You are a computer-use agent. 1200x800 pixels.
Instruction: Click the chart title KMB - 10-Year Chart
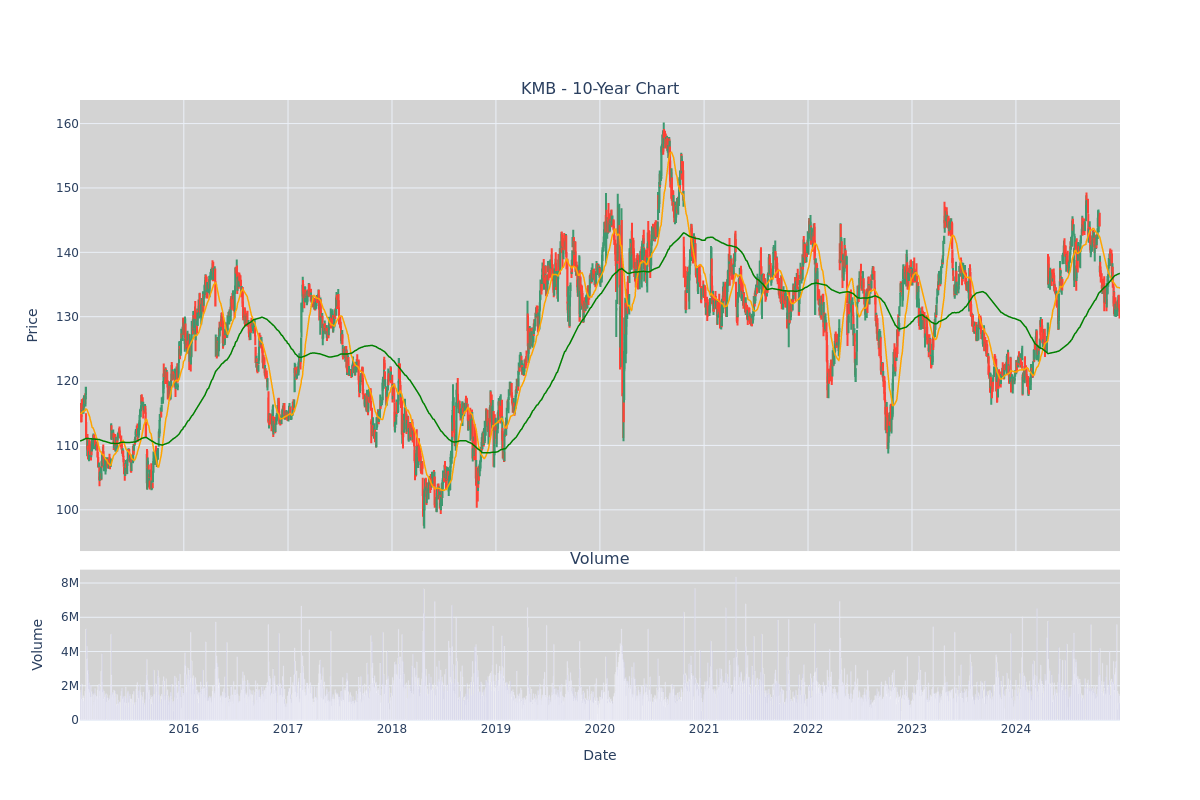coord(600,89)
